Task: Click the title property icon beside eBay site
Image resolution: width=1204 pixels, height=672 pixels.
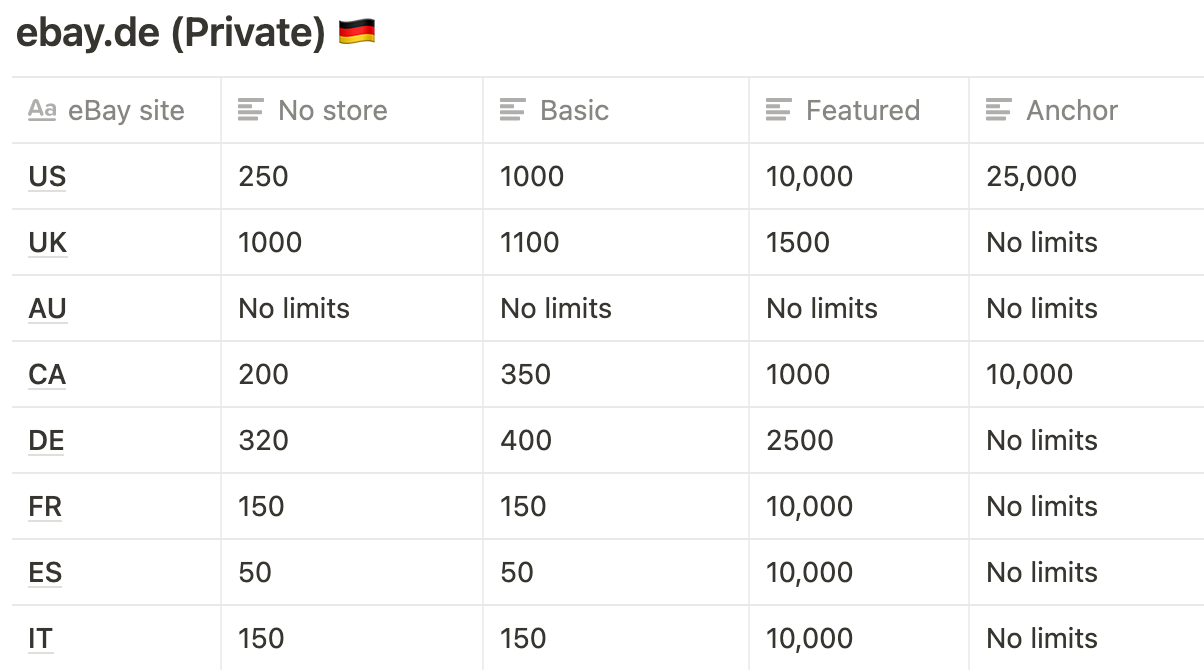Action: (42, 110)
